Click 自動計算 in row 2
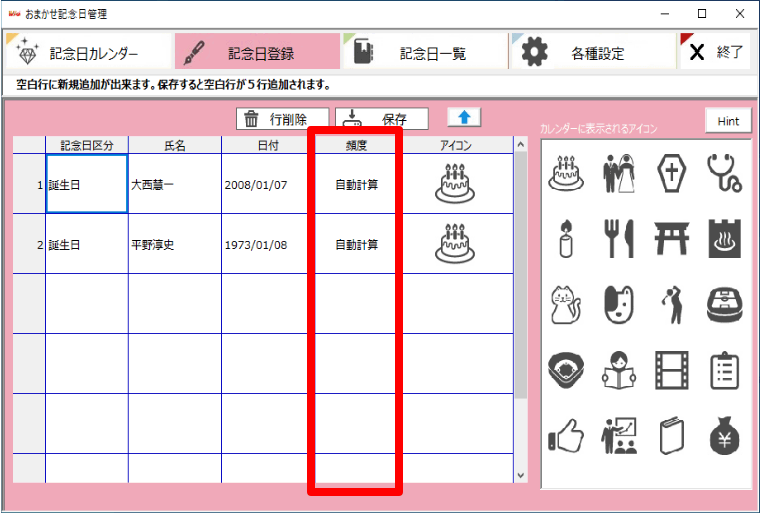The height and width of the screenshot is (514, 760). pyautogui.click(x=357, y=245)
